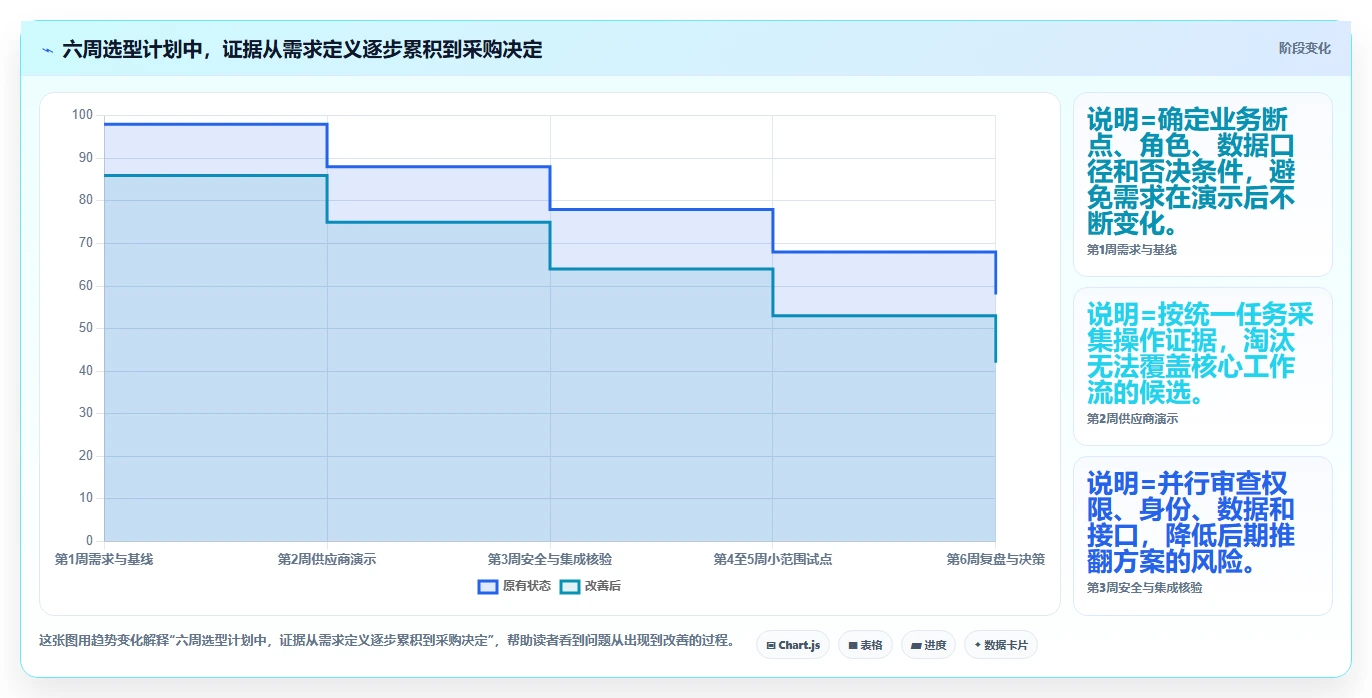Screen dimensions: 1372x698
Task: Open the 第2周供应商演示 explanation card
Action: [x=1202, y=366]
